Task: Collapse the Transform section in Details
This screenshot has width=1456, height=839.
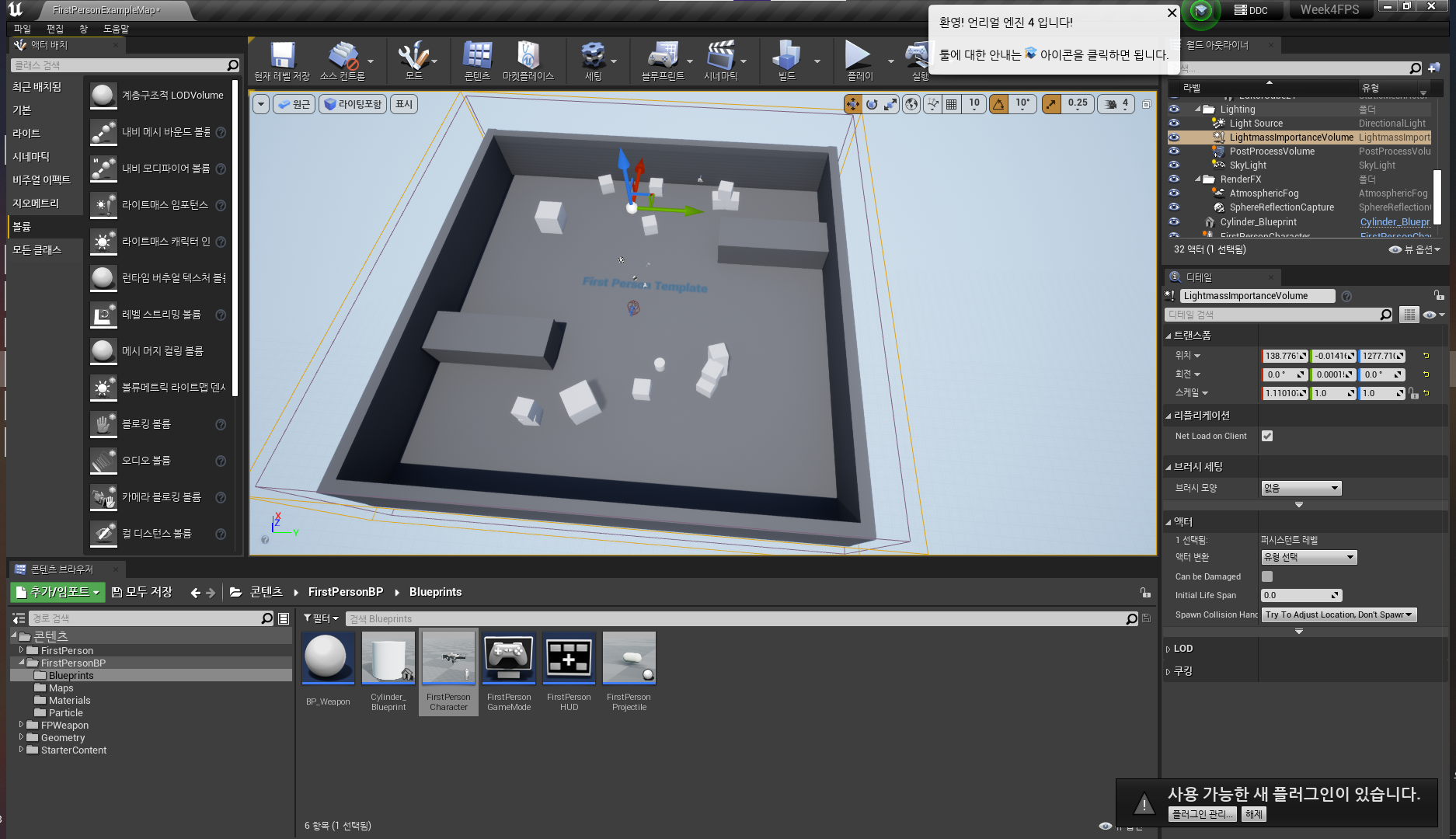Action: click(x=1168, y=336)
